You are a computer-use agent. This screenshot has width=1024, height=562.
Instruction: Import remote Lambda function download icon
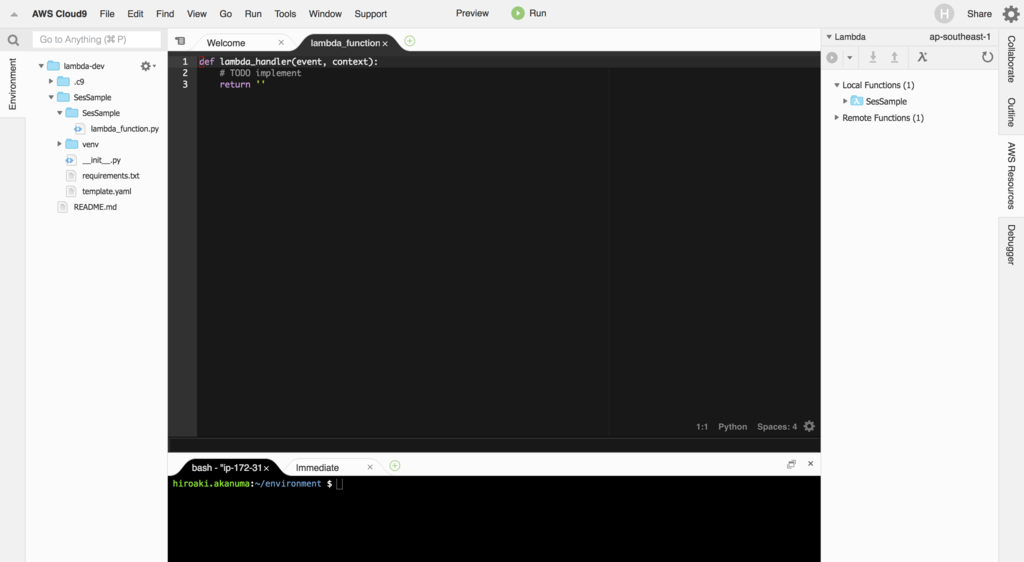872,57
